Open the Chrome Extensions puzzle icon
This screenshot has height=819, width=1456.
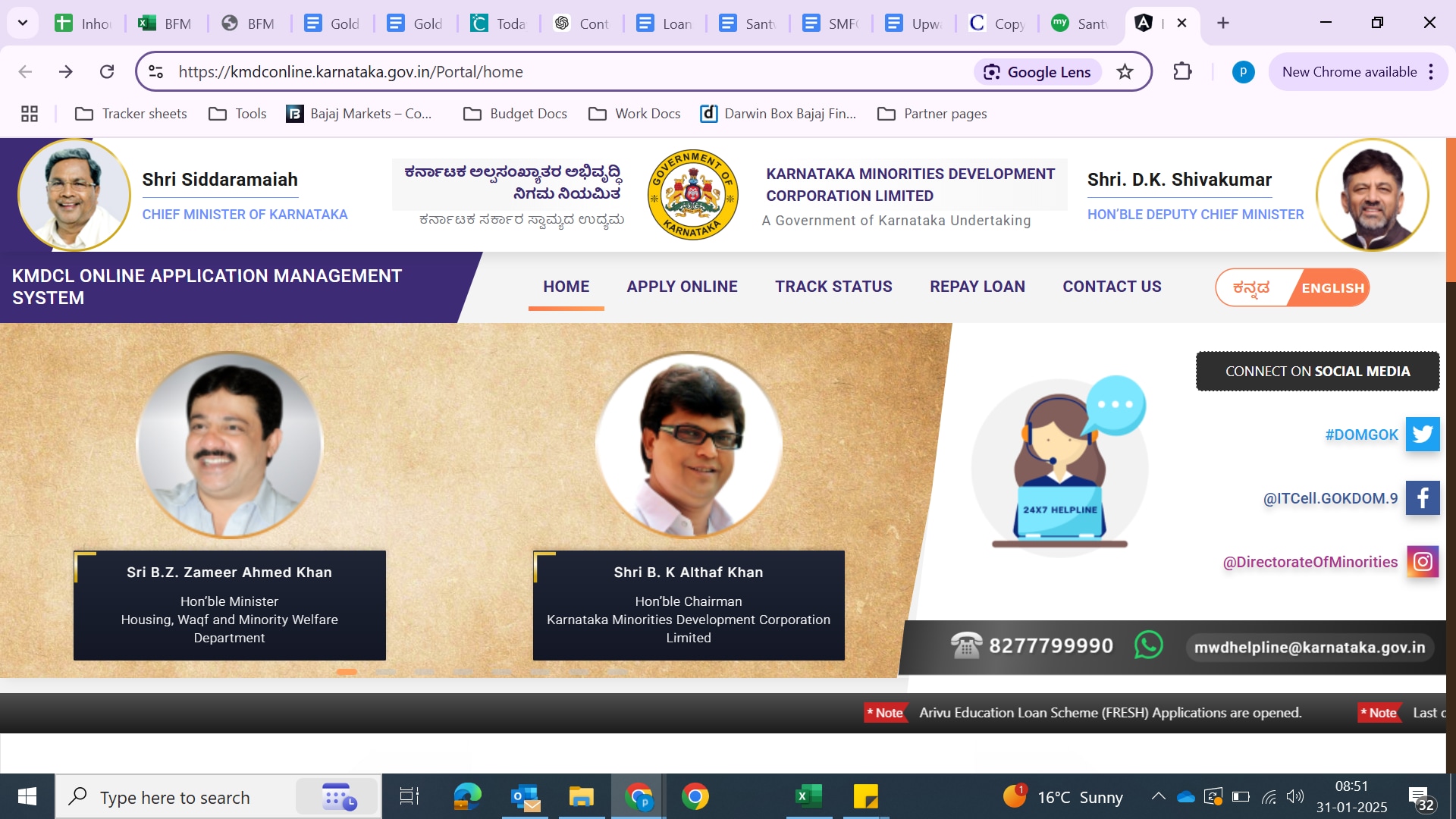pos(1182,72)
